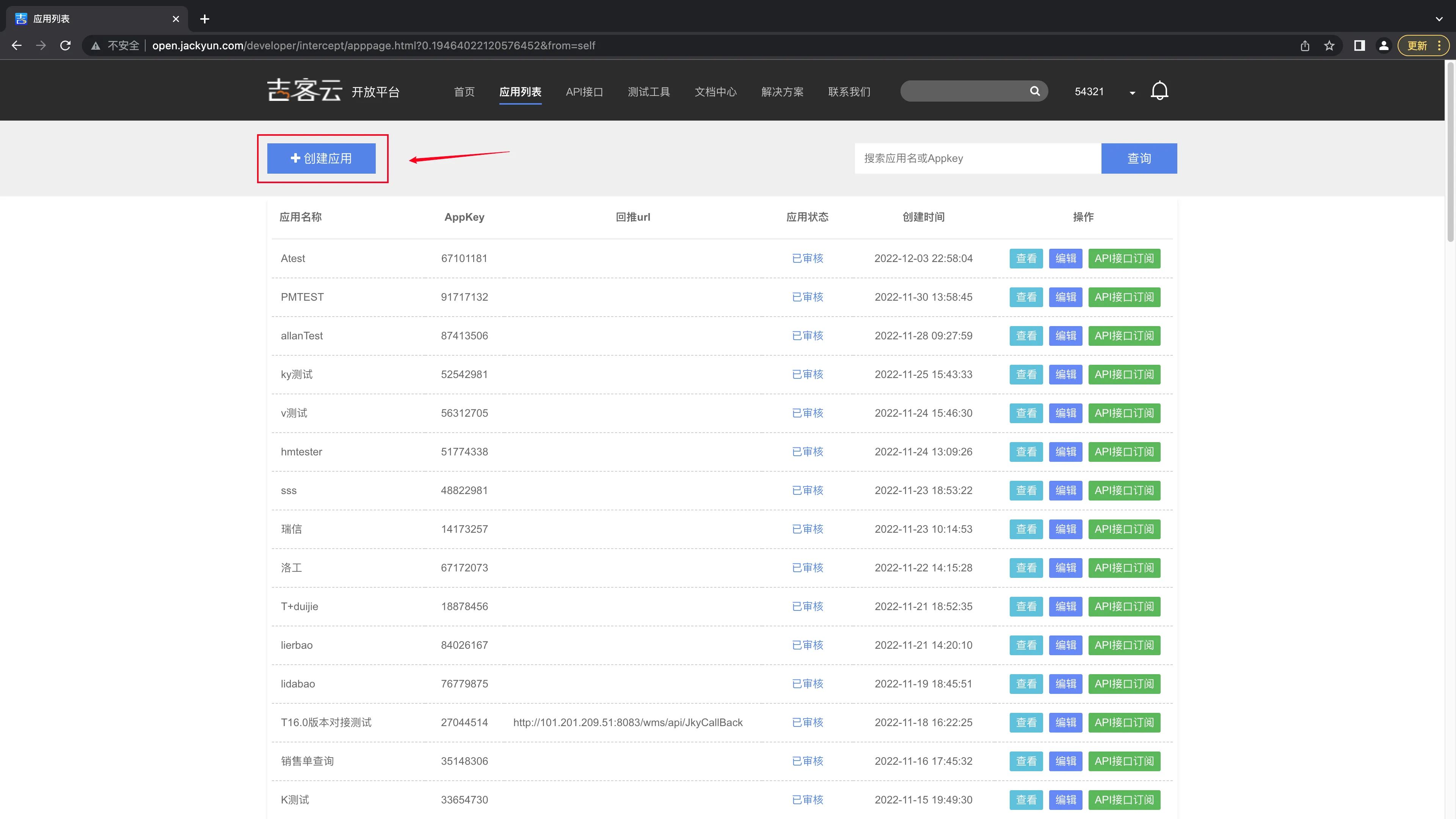Open the API接口 navigation item
The width and height of the screenshot is (1456, 819).
(x=584, y=91)
